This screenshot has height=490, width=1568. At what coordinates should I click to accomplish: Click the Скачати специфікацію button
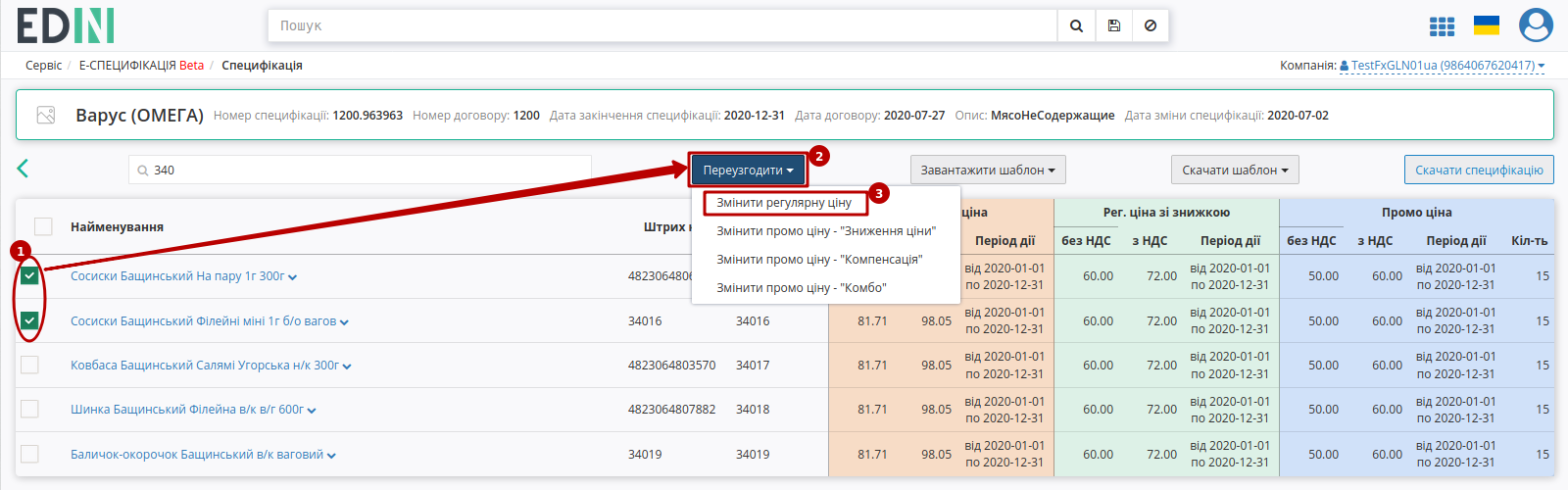click(x=1479, y=170)
